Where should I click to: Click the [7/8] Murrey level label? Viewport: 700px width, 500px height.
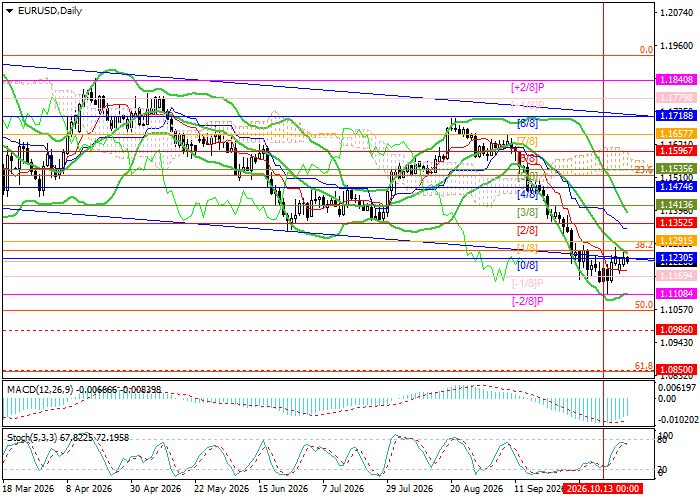point(527,142)
